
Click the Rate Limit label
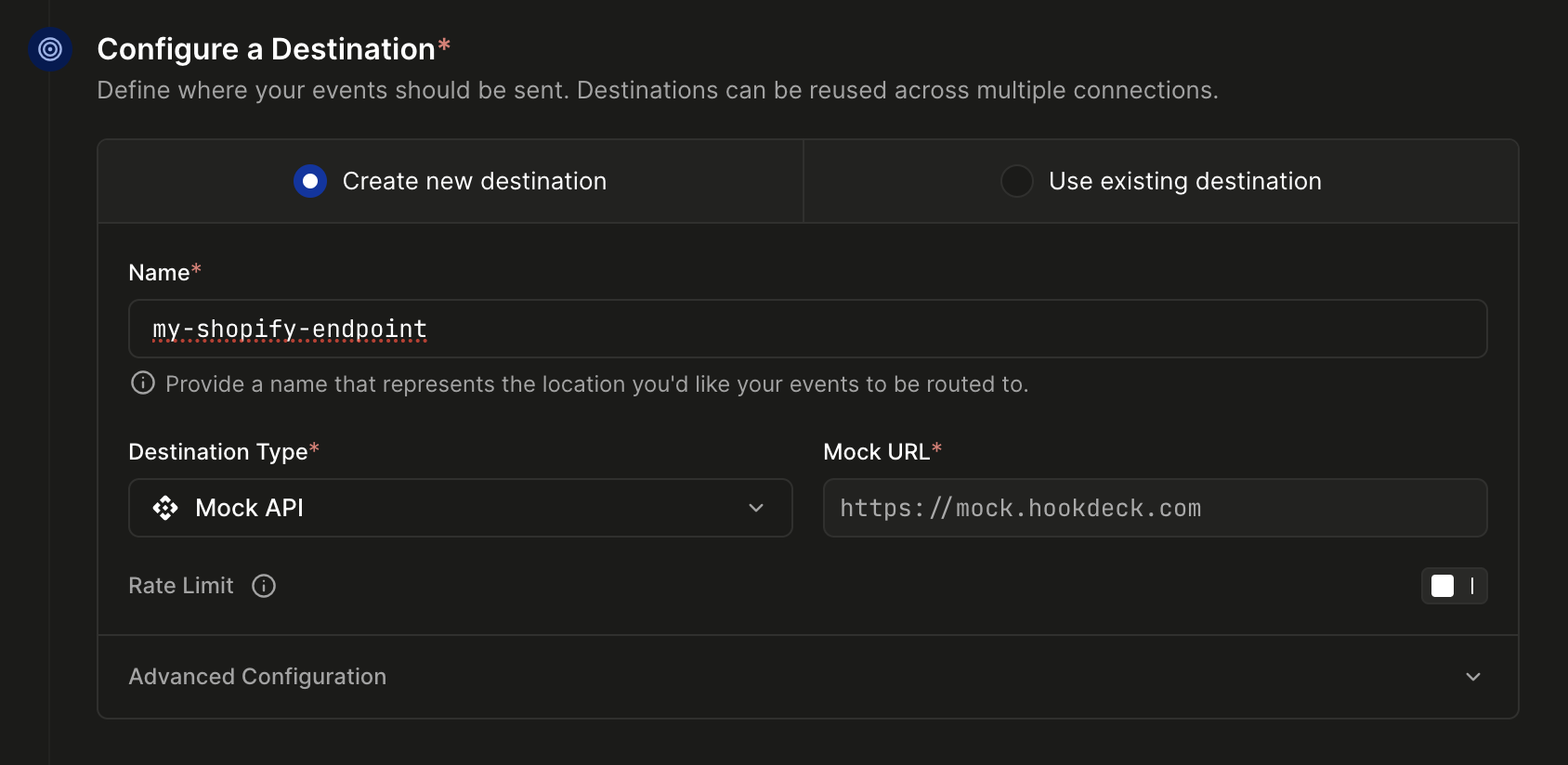point(181,586)
